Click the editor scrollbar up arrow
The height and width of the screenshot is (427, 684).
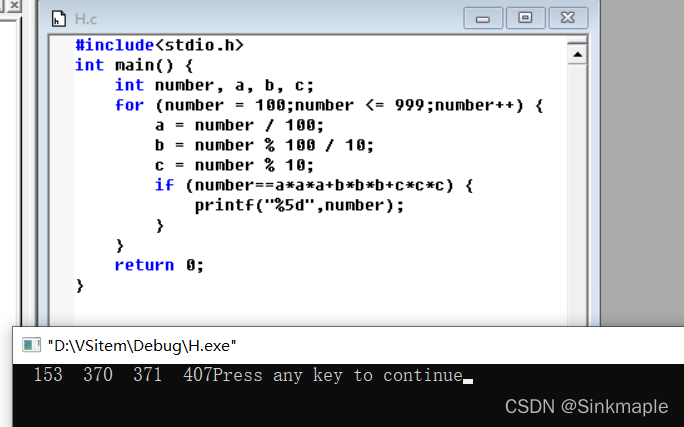[x=578, y=55]
